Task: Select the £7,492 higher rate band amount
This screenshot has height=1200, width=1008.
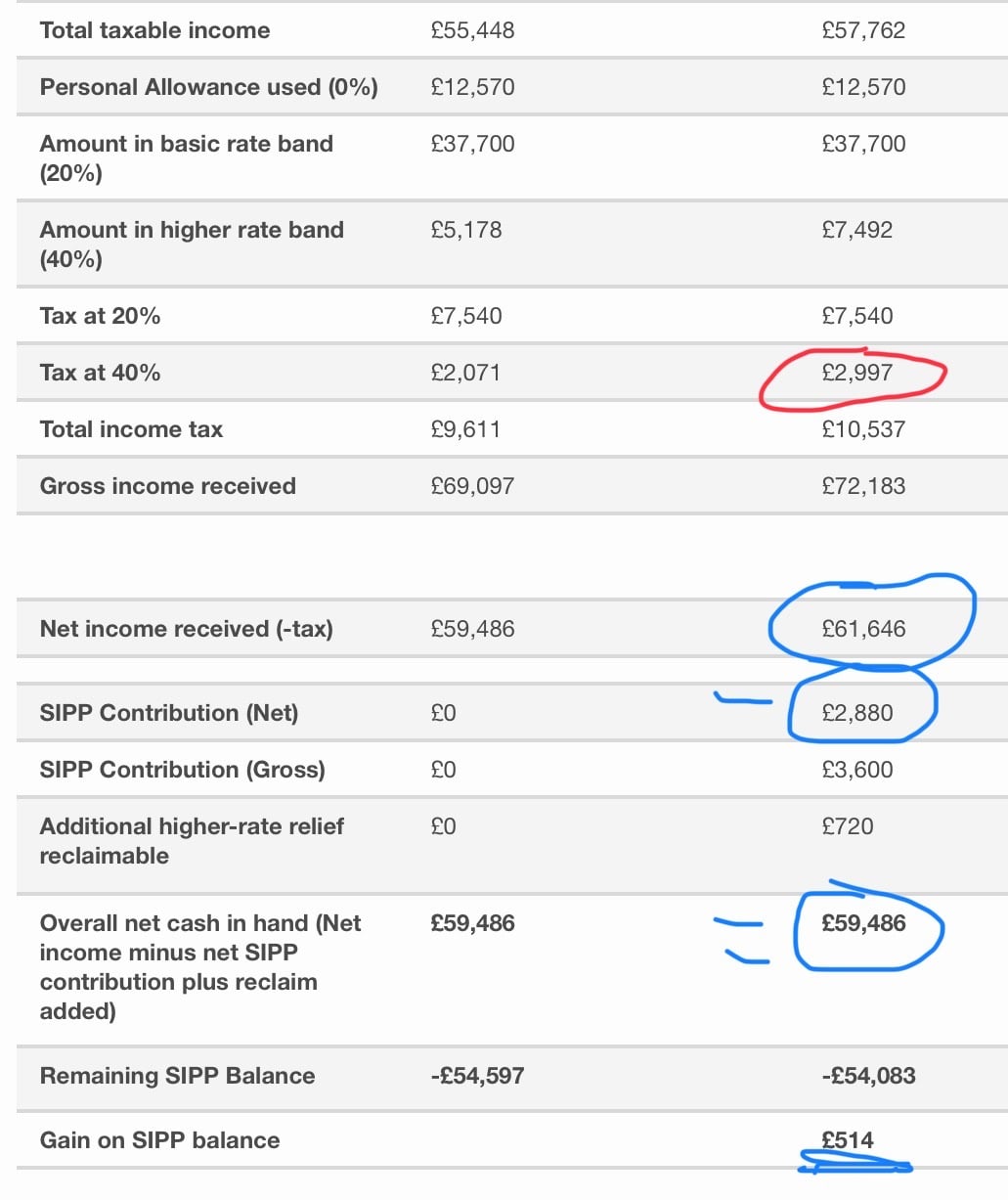Action: click(856, 230)
